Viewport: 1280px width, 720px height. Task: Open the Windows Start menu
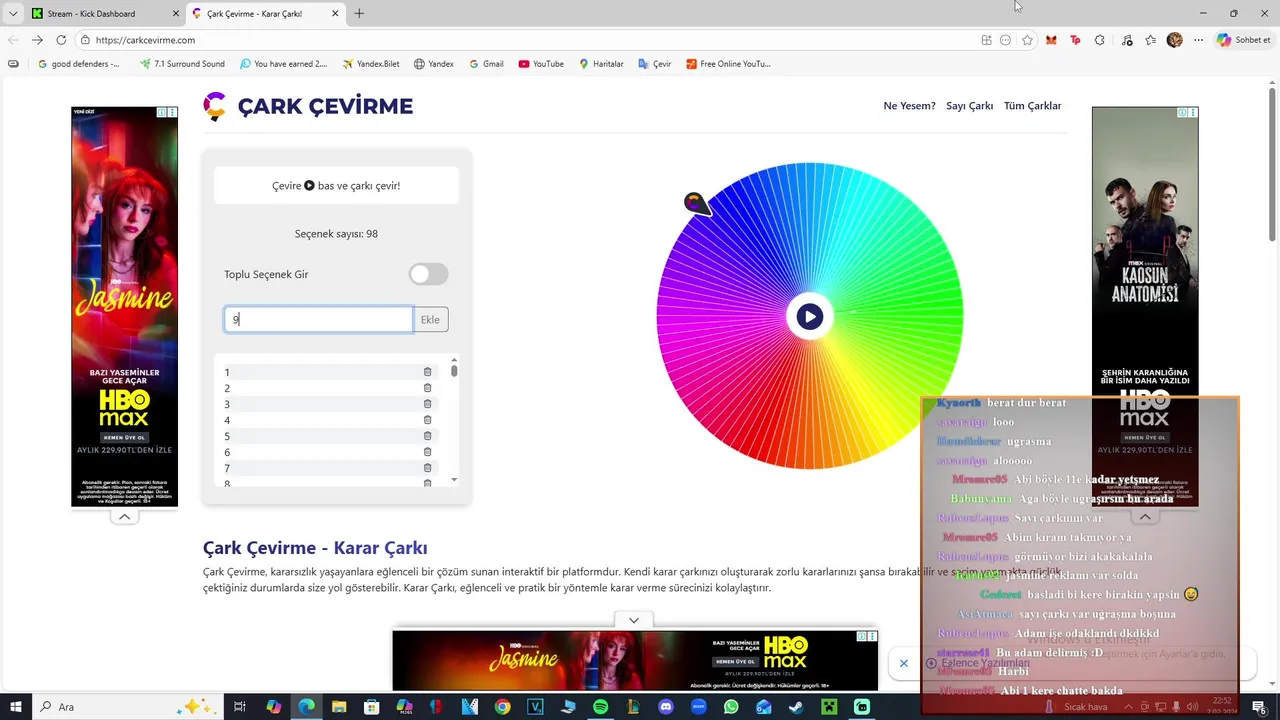pyautogui.click(x=16, y=707)
